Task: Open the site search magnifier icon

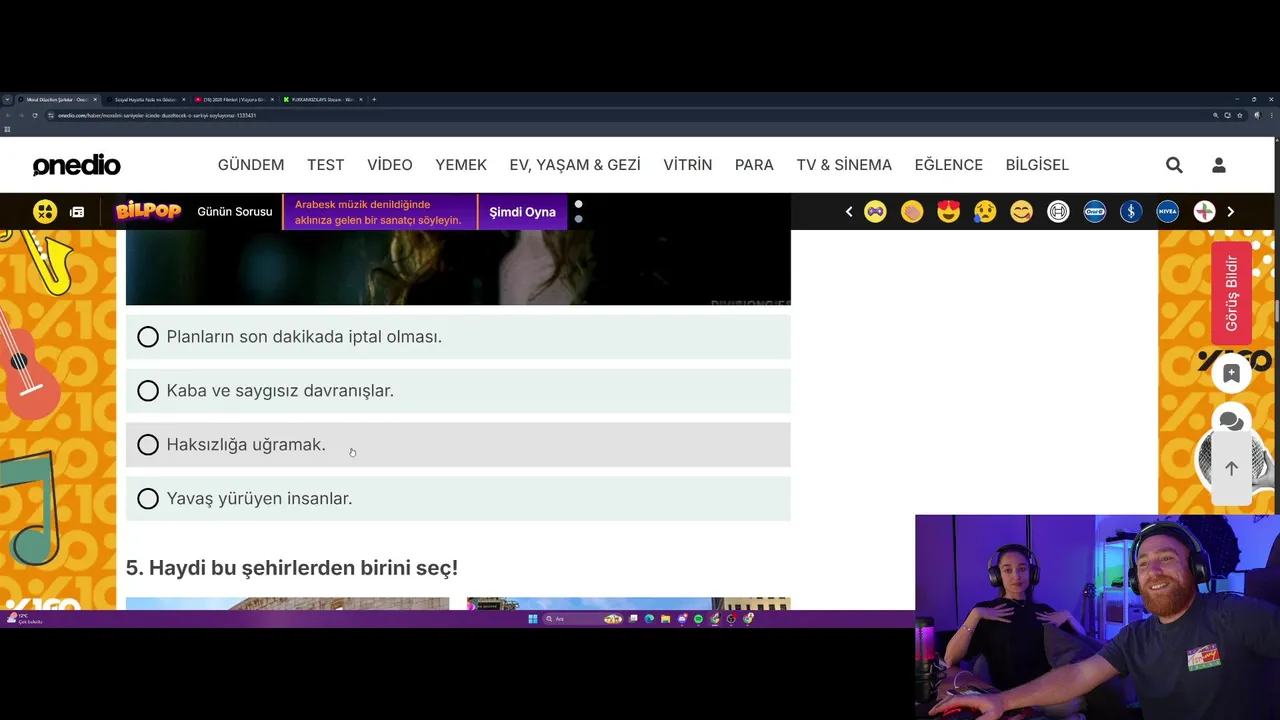Action: (x=1174, y=165)
